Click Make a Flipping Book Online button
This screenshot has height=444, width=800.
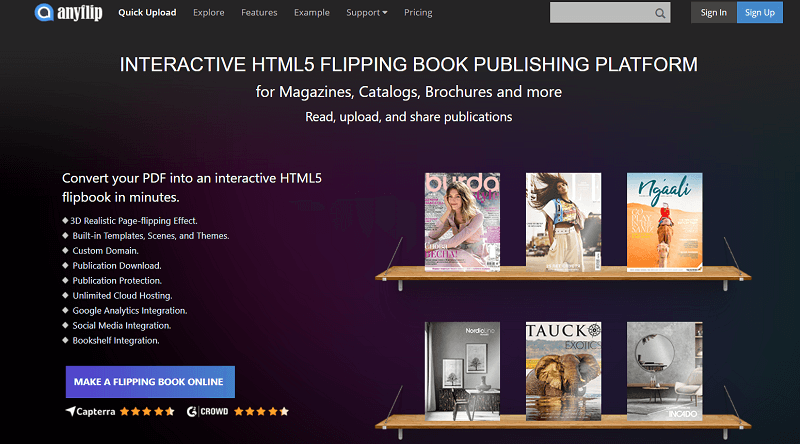150,382
